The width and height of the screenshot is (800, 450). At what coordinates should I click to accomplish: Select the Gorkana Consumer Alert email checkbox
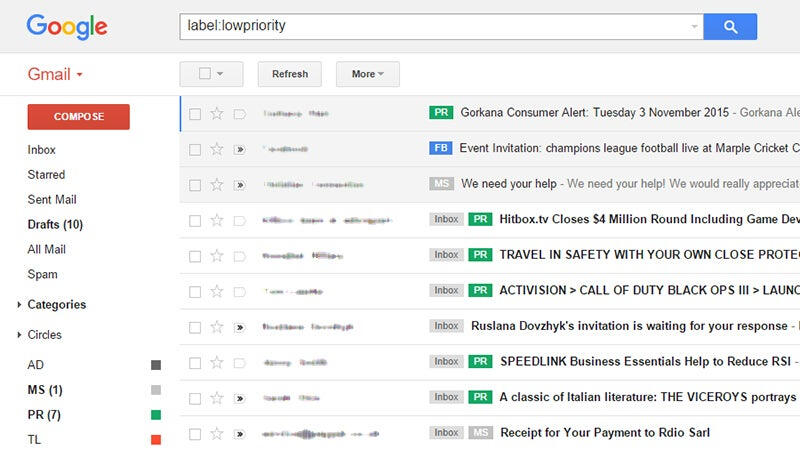(195, 114)
